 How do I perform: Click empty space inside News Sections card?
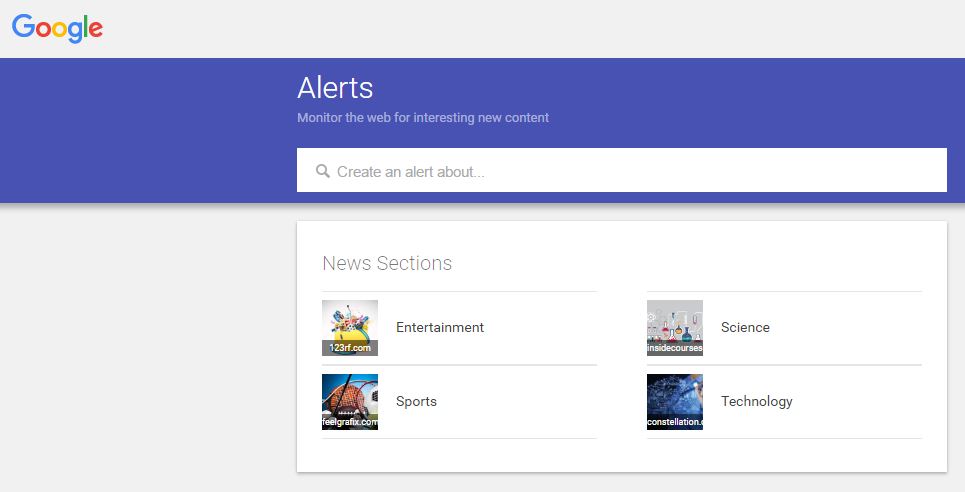(620, 455)
